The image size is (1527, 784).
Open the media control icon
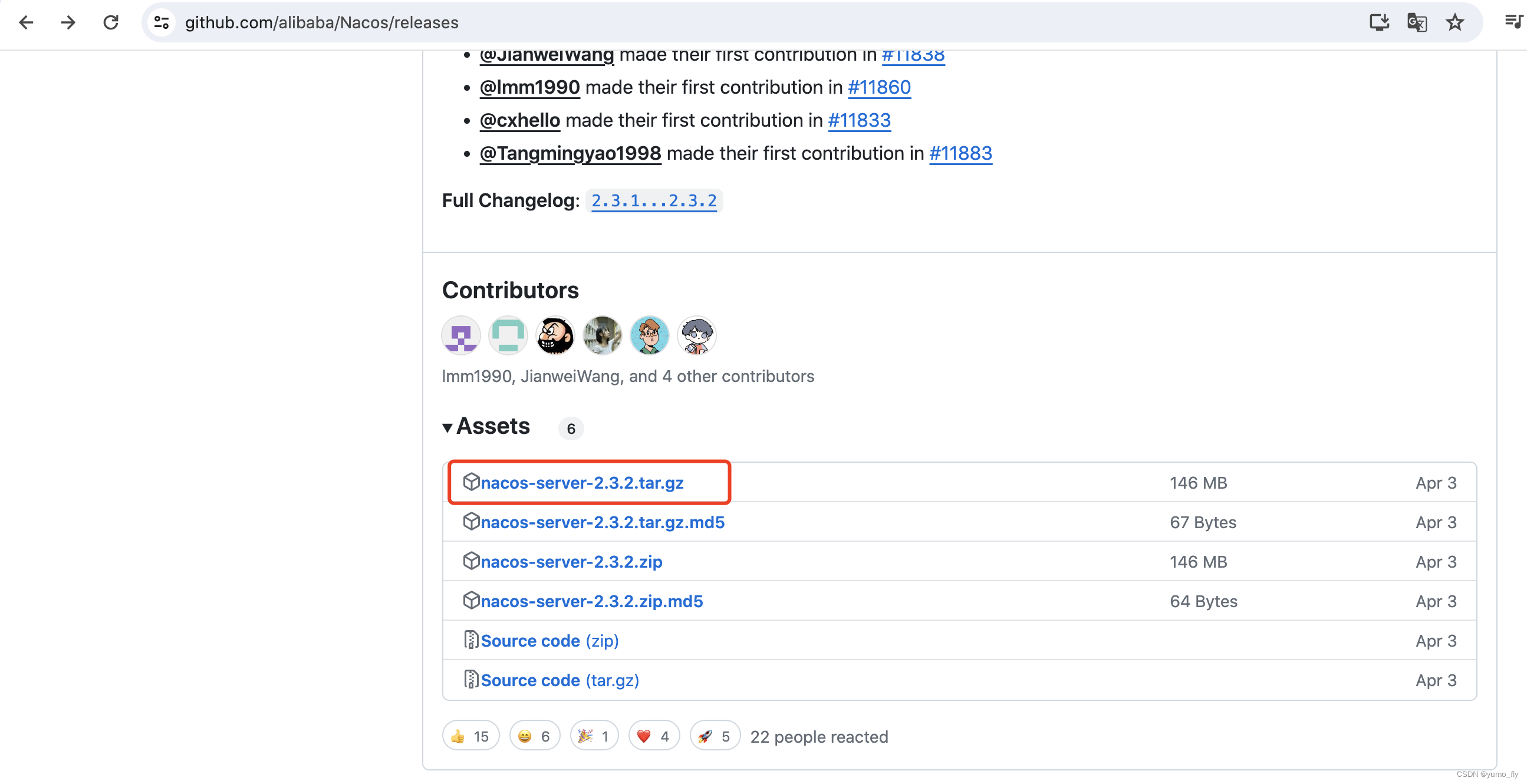(1513, 22)
